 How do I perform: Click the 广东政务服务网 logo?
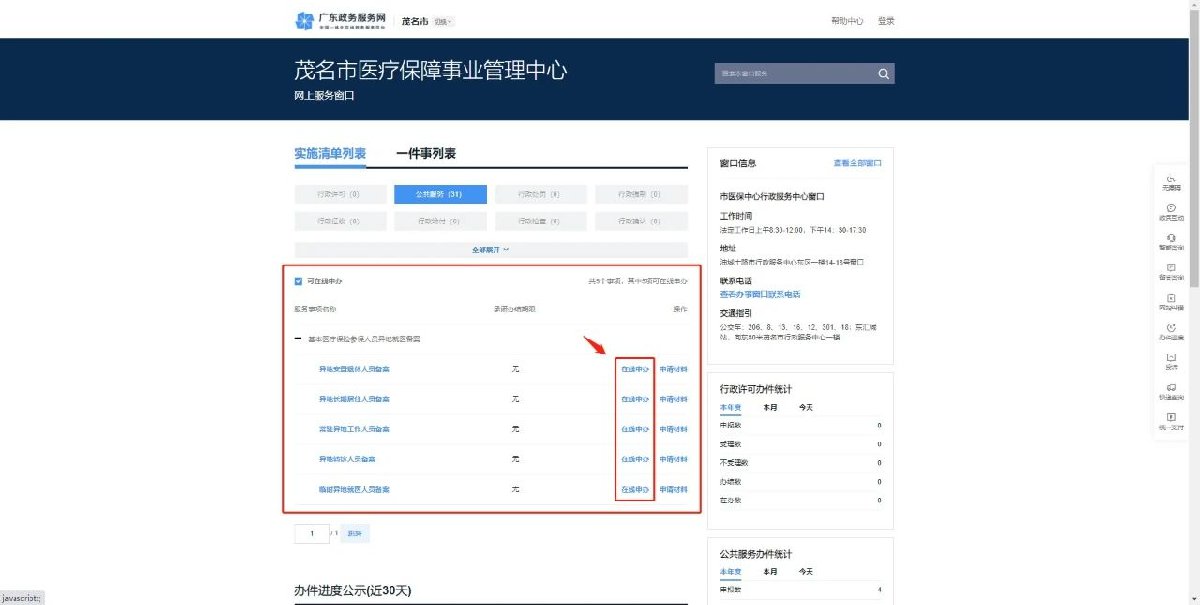(x=341, y=21)
